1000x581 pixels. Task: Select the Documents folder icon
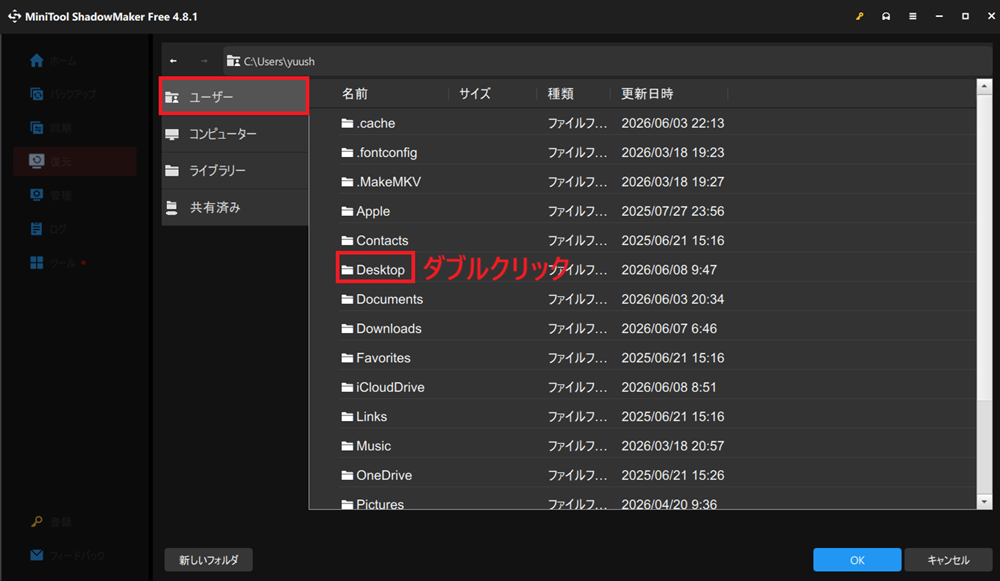pyautogui.click(x=348, y=299)
